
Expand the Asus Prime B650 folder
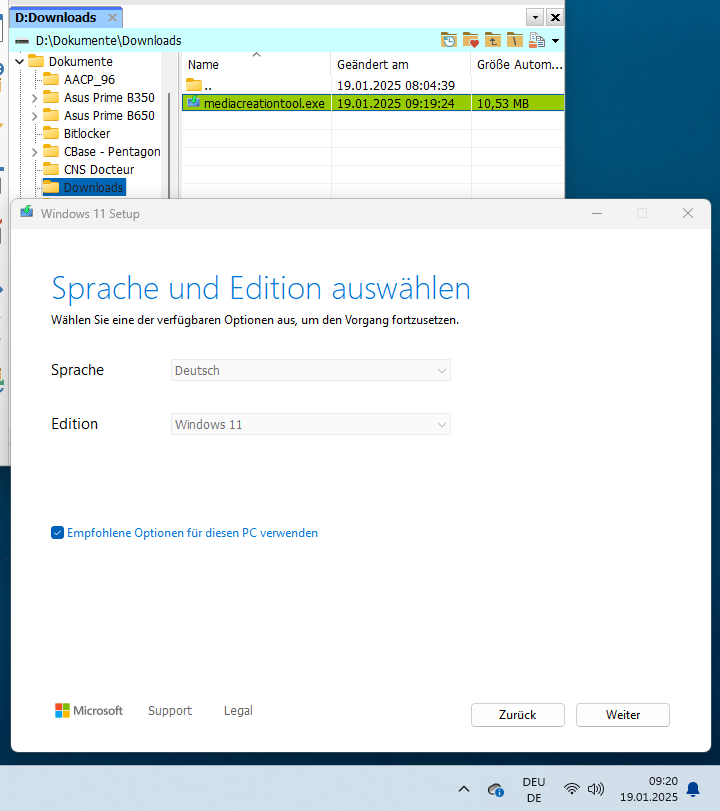[x=35, y=116]
